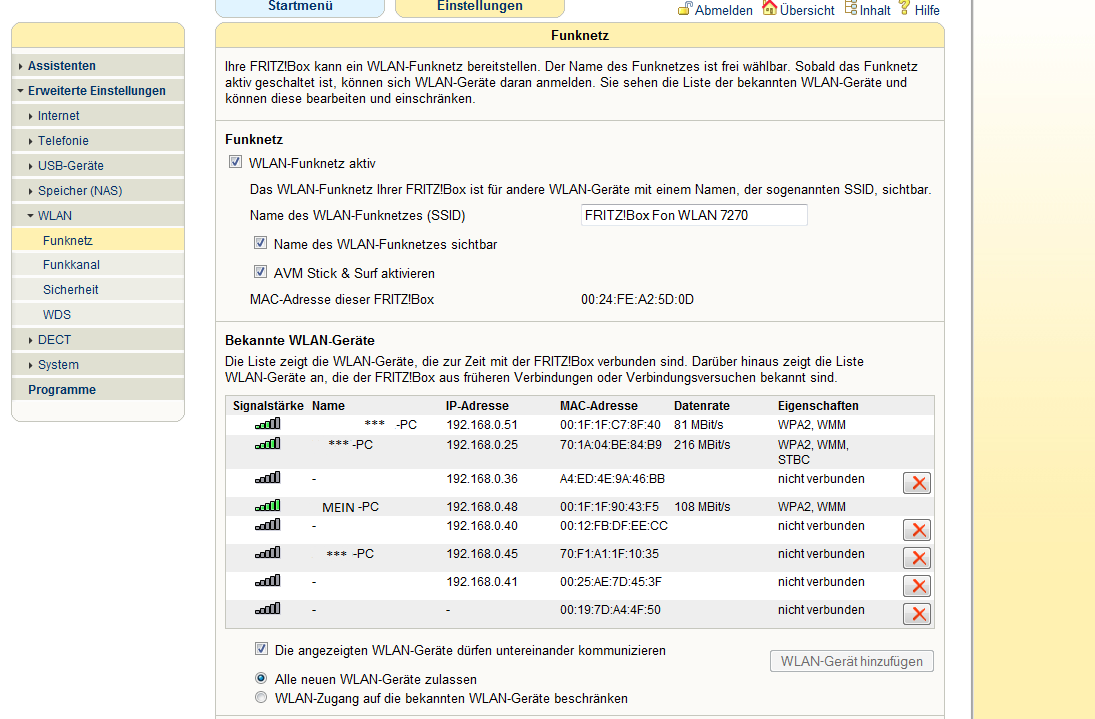Screen dimensions: 1095x719
Task: Expand the Internet menu
Action: [x=98, y=116]
